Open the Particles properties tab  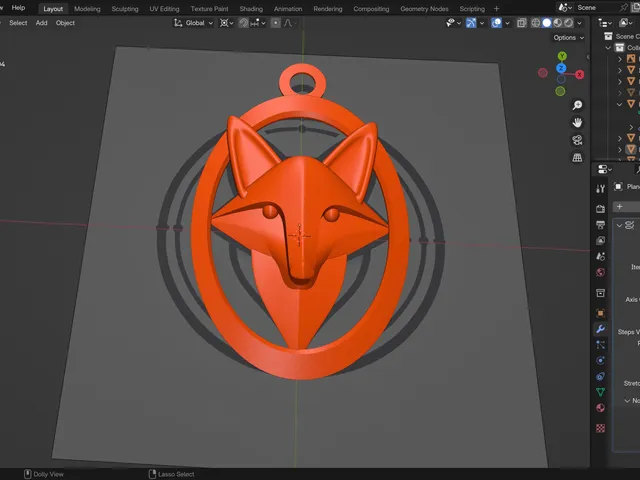point(600,345)
